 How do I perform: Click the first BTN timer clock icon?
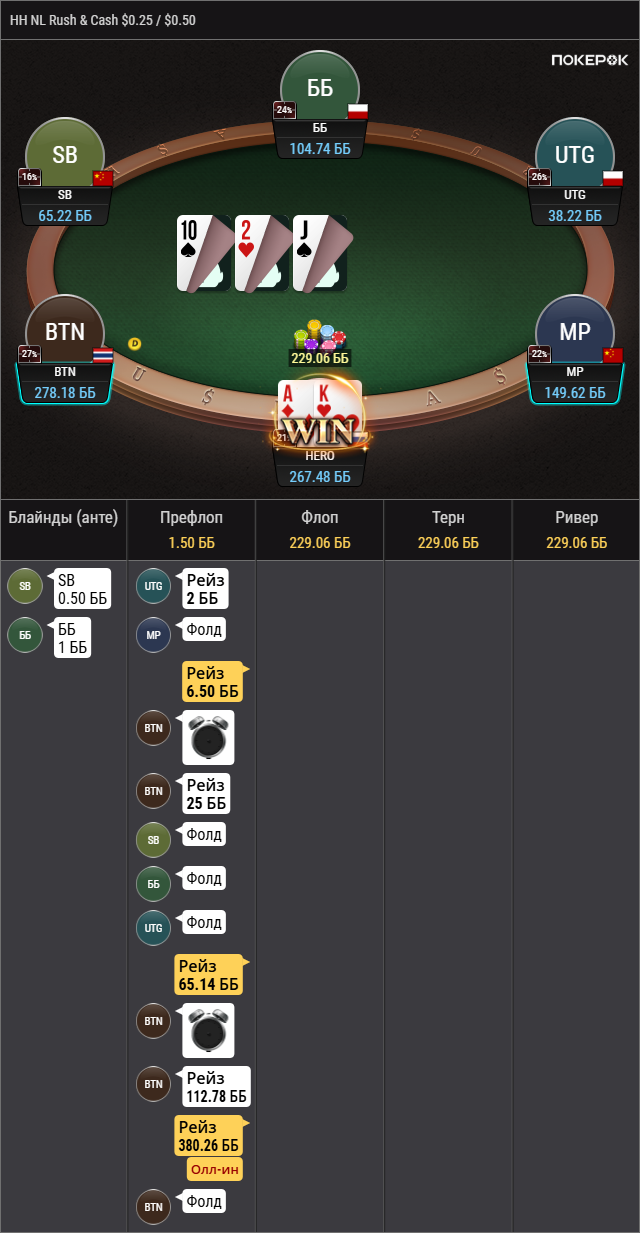[208, 738]
